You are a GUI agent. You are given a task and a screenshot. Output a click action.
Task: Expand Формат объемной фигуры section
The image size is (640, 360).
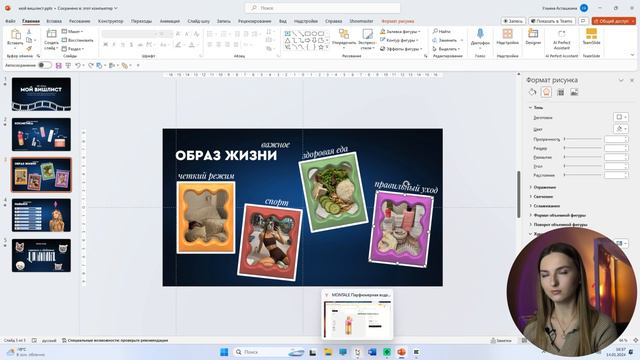[557, 215]
